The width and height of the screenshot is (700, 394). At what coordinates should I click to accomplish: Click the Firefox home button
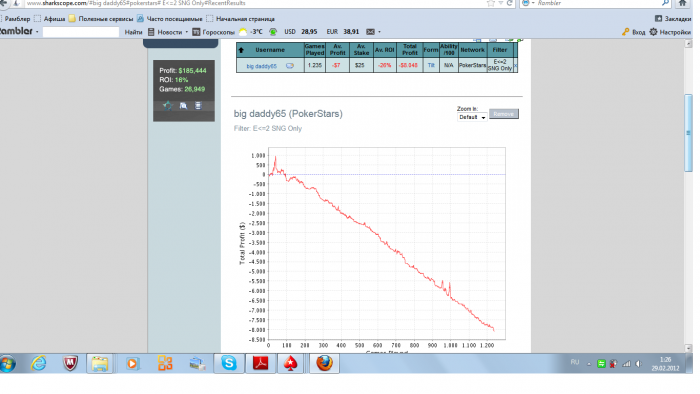tap(683, 3)
